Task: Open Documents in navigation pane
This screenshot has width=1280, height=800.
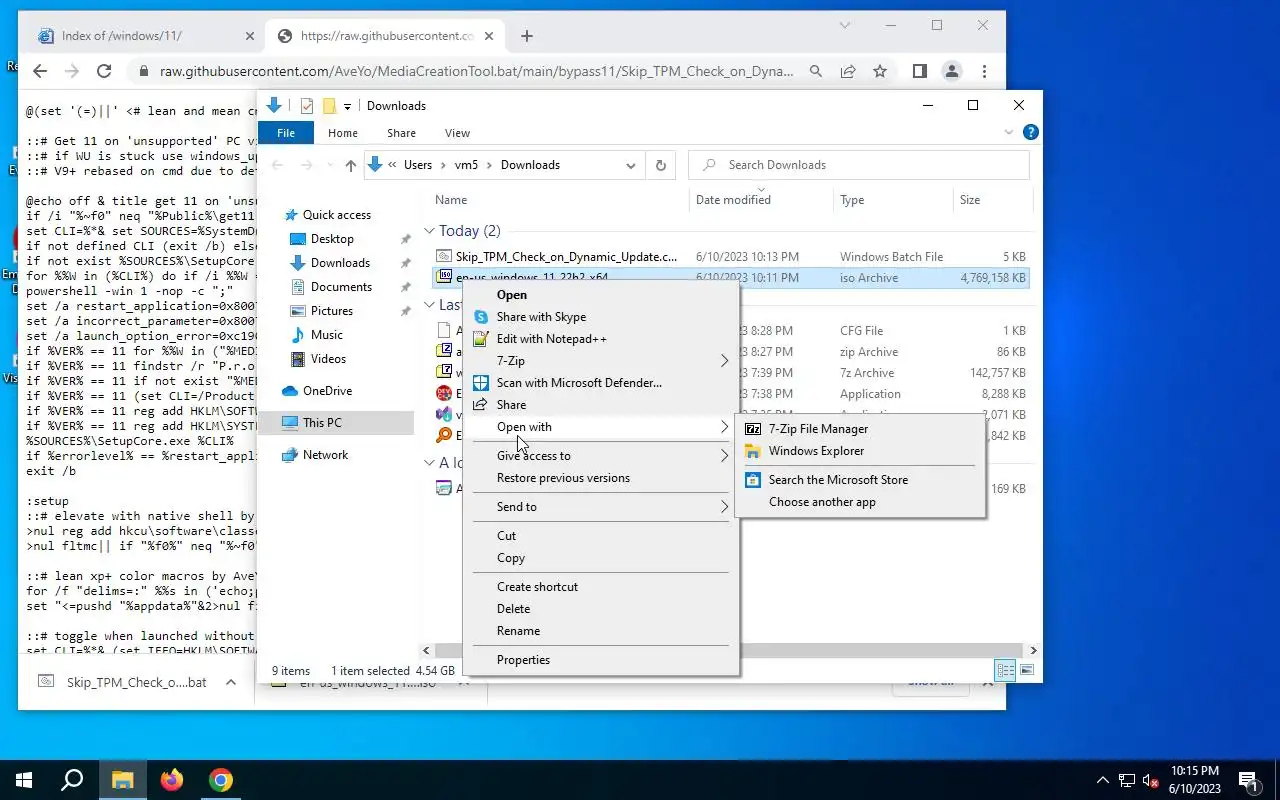Action: (341, 287)
